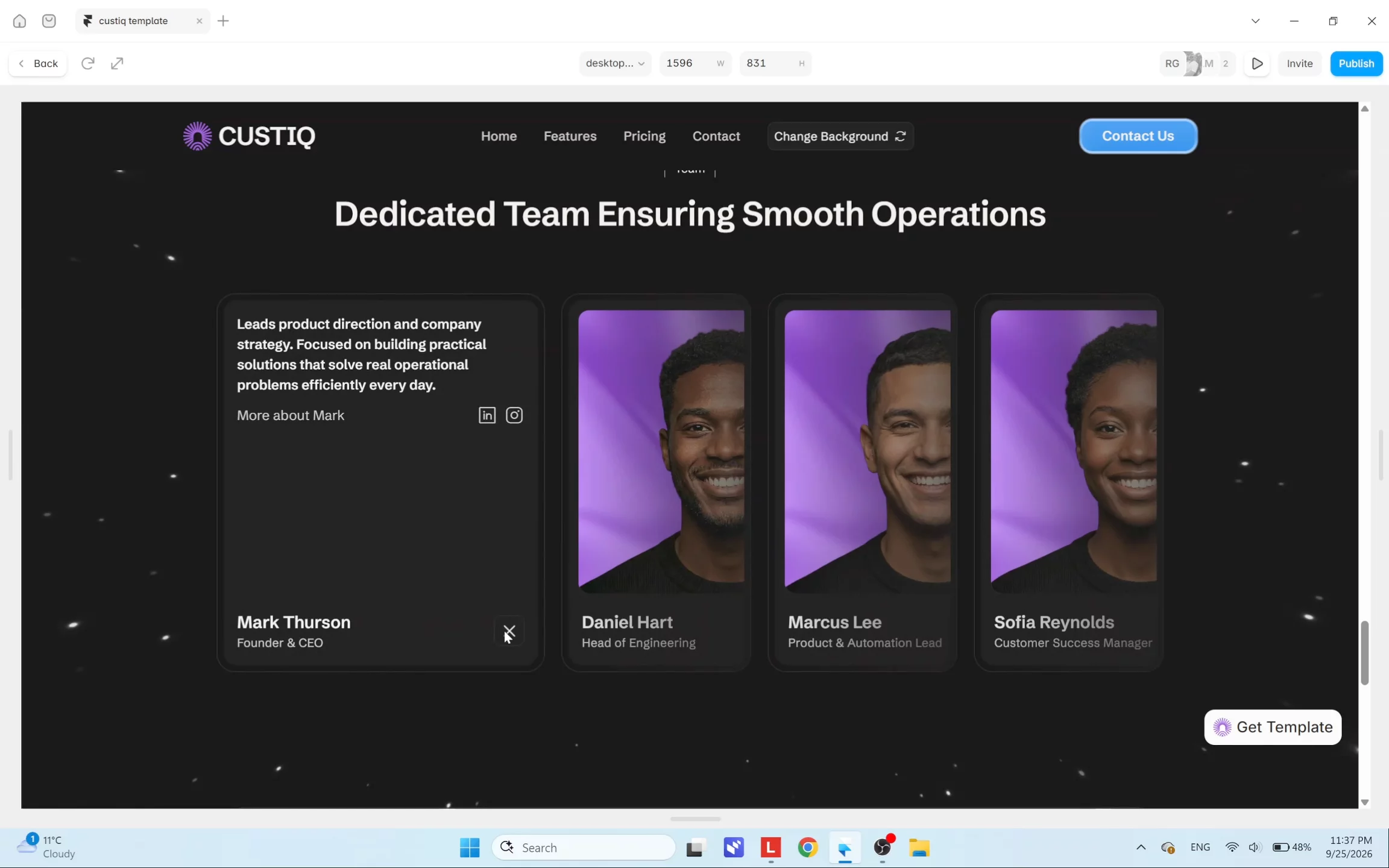Go to the Features nav link
Viewport: 1389px width, 868px height.
tap(570, 136)
